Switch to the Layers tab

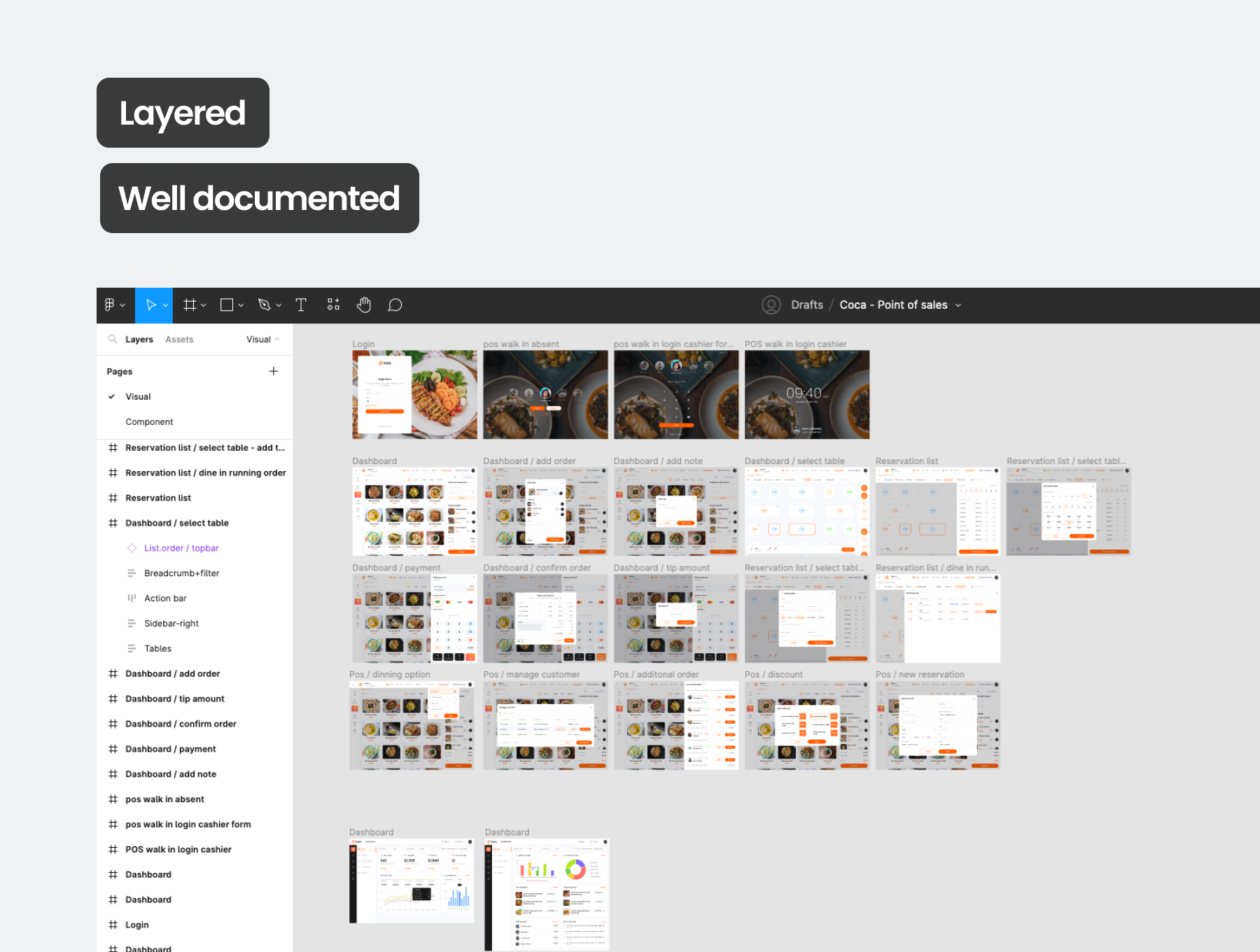tap(139, 339)
